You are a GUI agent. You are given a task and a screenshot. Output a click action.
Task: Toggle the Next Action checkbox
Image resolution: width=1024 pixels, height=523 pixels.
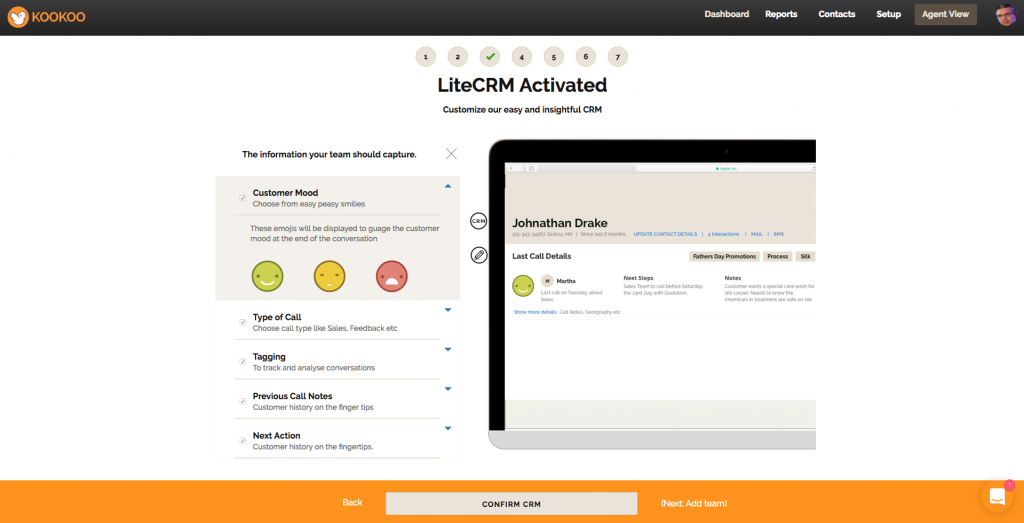coord(242,441)
